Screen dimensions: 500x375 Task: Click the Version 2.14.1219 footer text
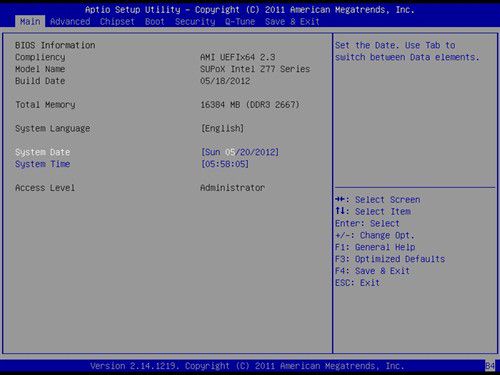[247, 366]
